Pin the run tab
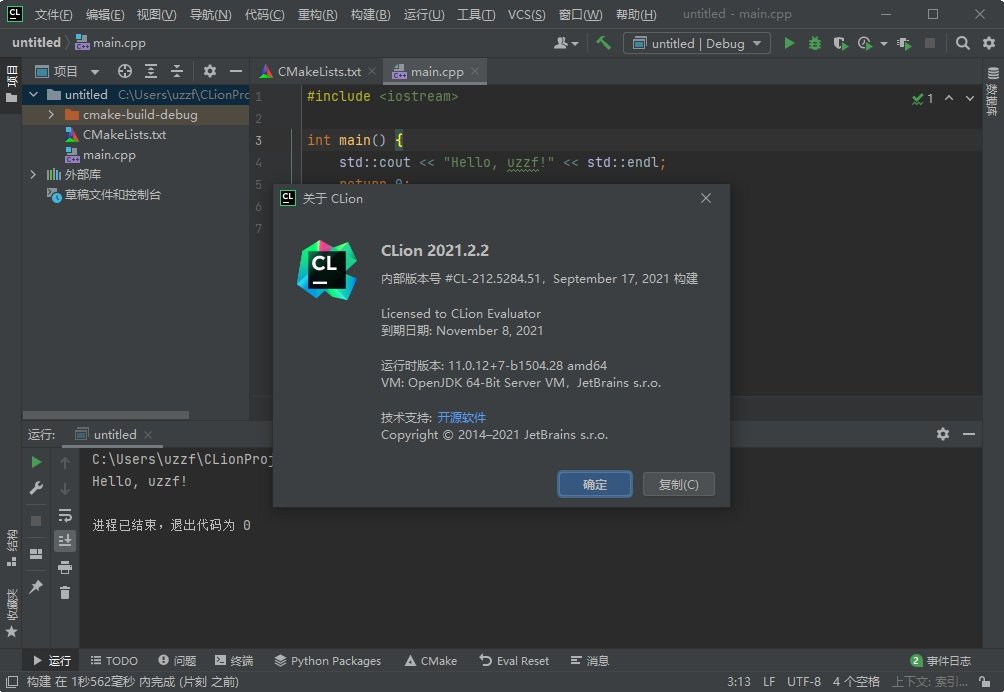 tap(36, 586)
